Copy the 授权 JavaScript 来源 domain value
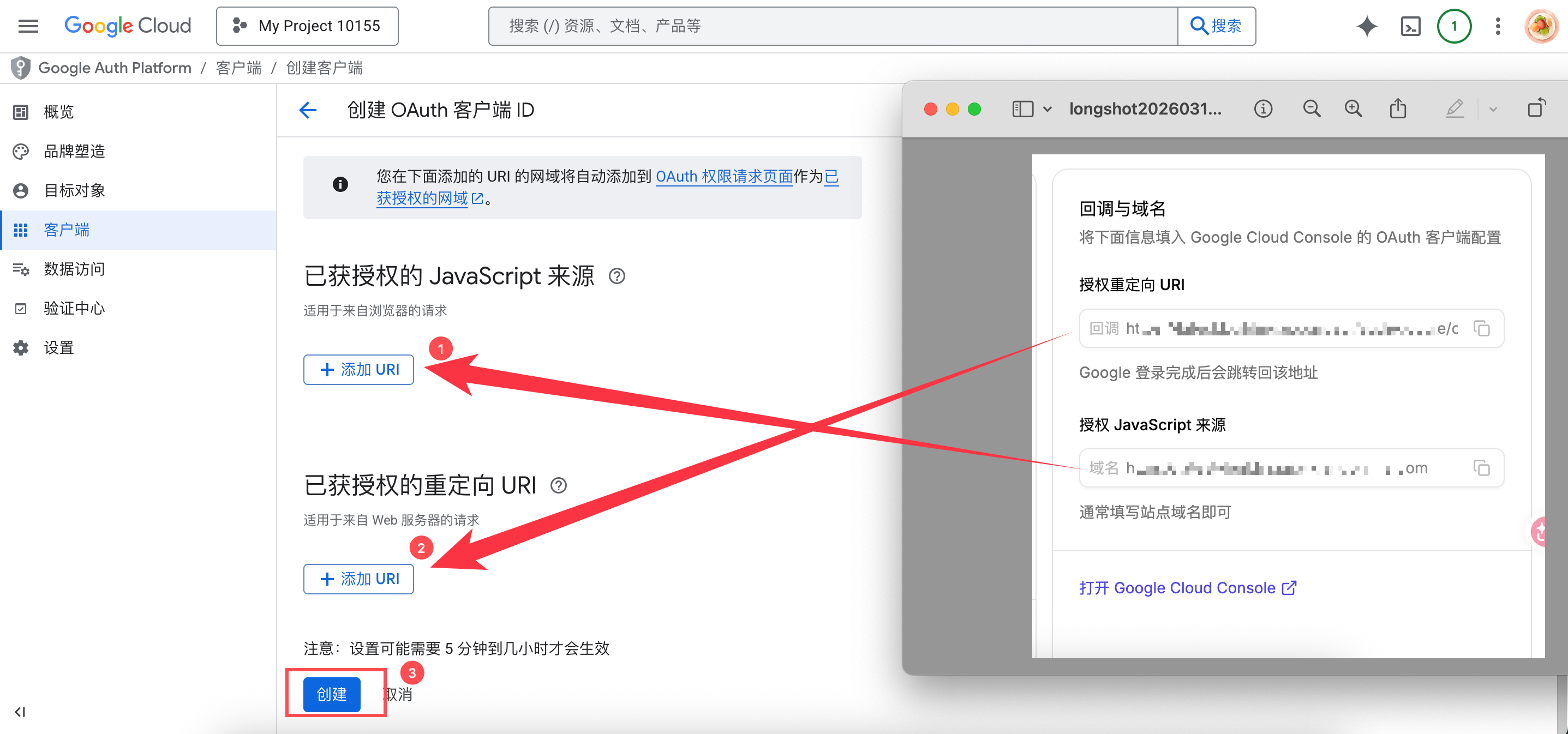 point(1482,468)
